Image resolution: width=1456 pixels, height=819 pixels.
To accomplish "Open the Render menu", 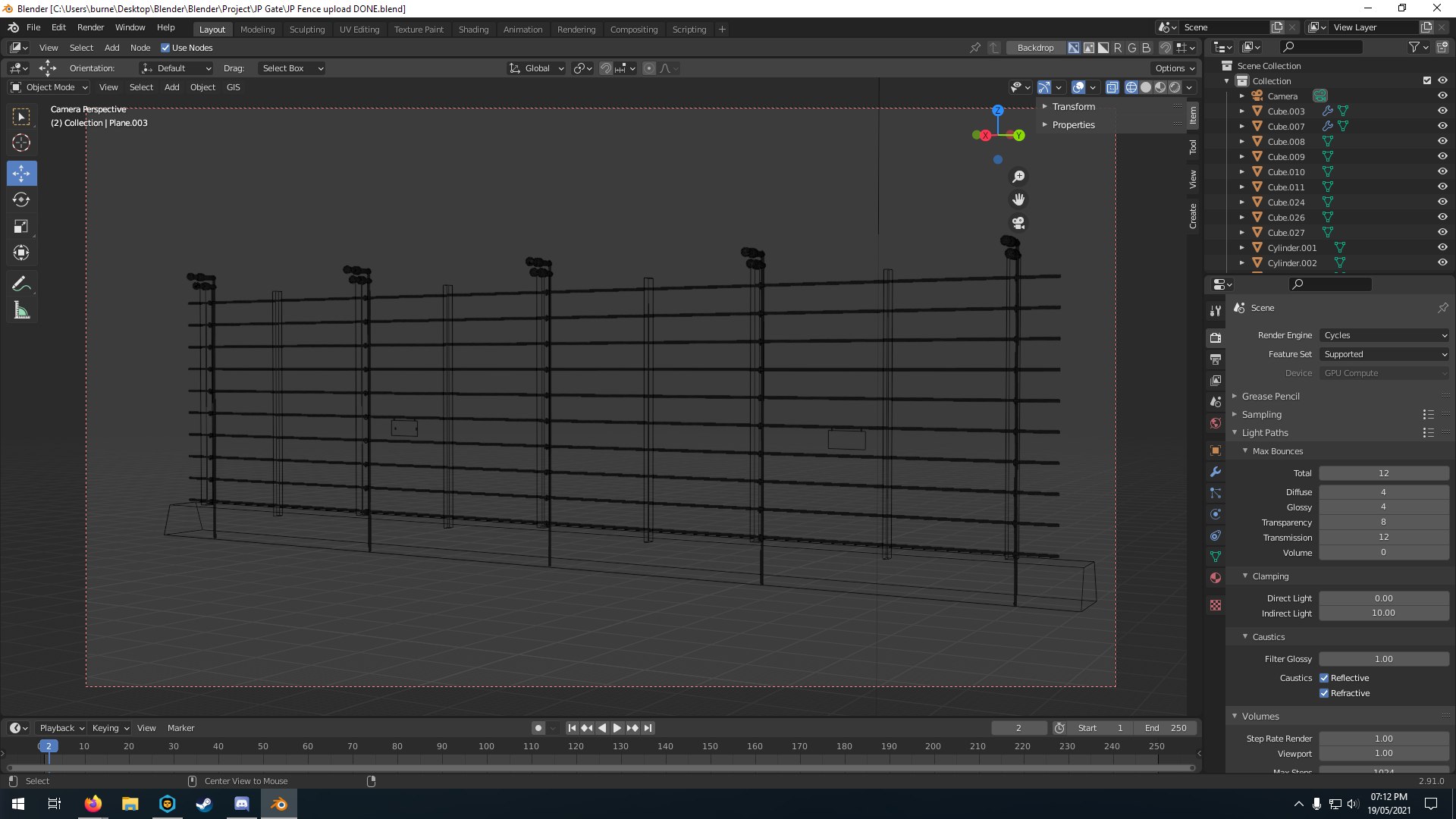I will 90,27.
